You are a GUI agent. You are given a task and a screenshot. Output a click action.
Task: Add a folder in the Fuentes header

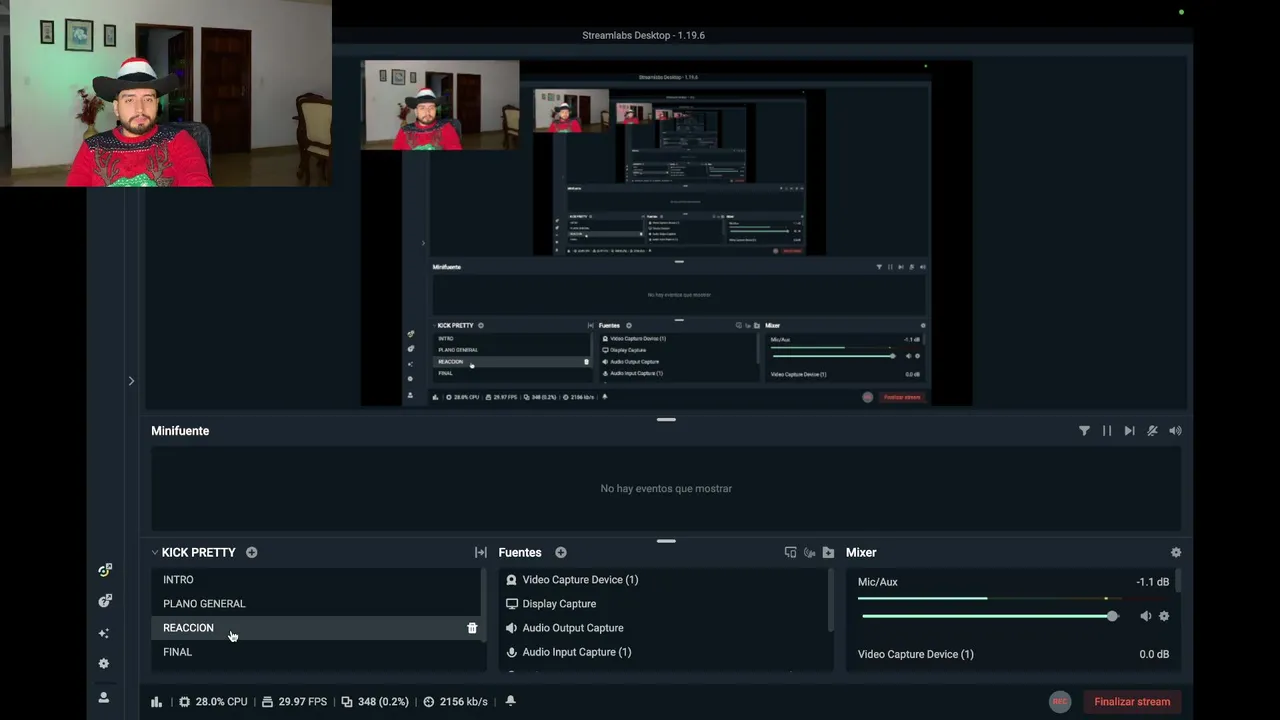(x=828, y=552)
